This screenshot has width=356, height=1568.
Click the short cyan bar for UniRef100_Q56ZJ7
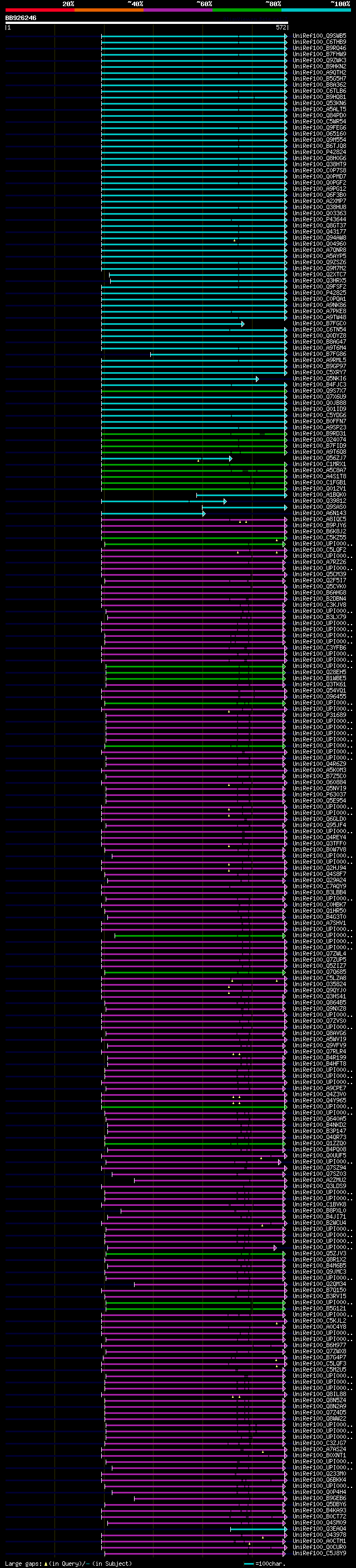pos(167,458)
